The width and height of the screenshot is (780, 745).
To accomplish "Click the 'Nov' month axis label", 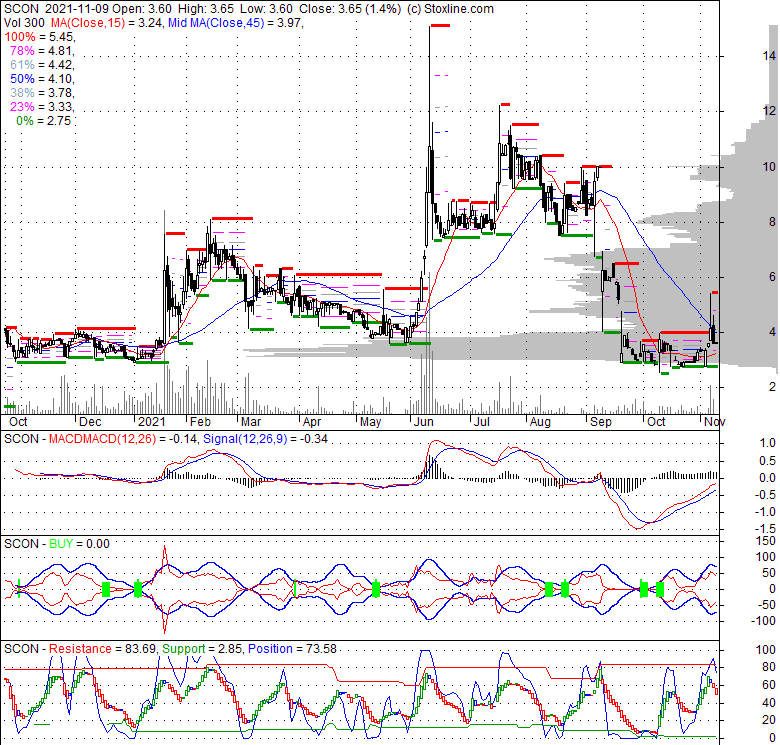I will pyautogui.click(x=714, y=422).
